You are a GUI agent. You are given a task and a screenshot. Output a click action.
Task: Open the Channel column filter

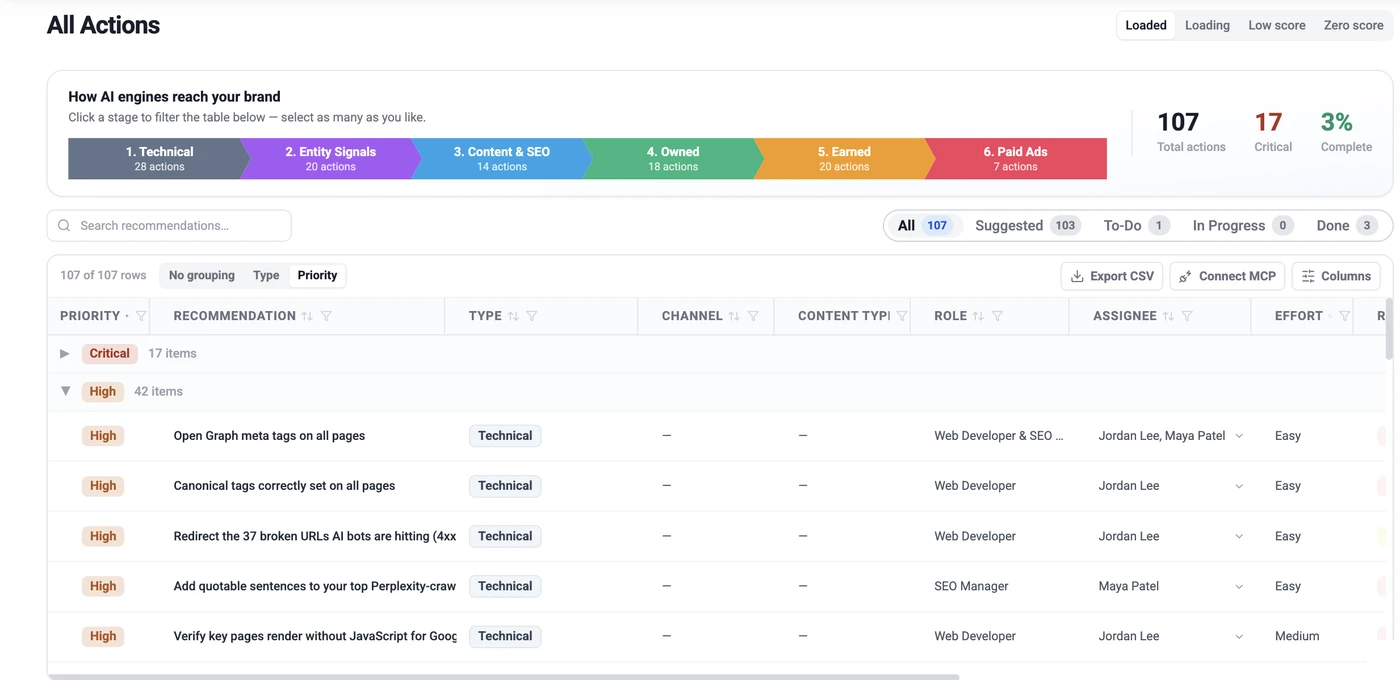pyautogui.click(x=753, y=316)
